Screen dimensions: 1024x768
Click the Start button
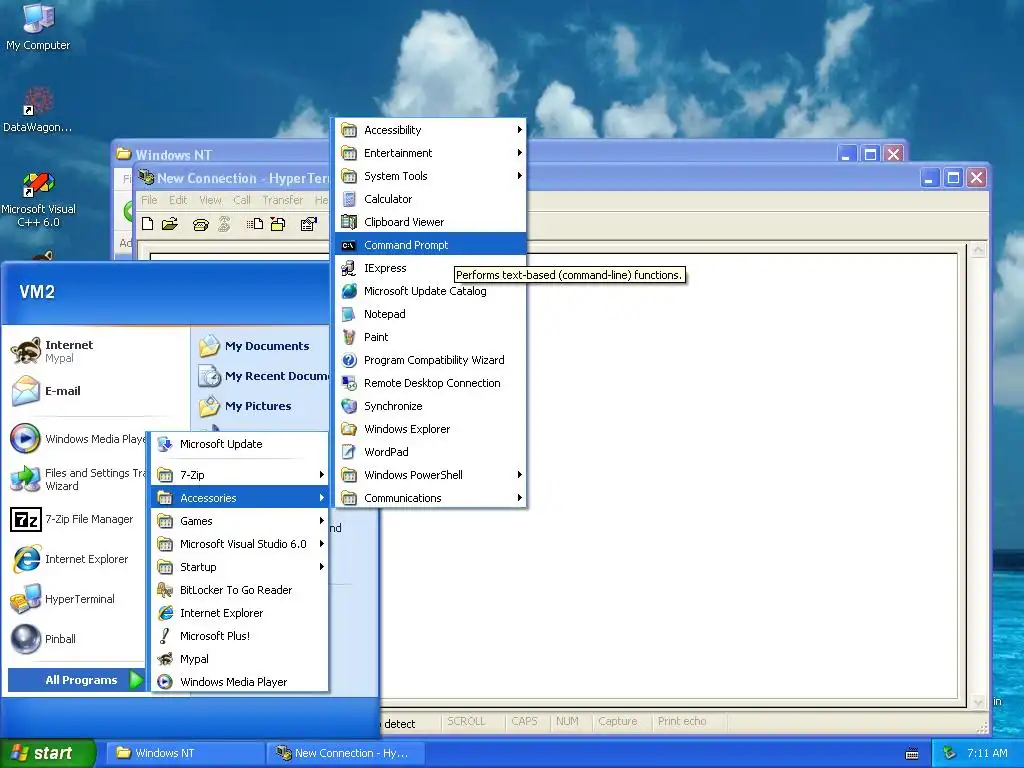(x=47, y=753)
